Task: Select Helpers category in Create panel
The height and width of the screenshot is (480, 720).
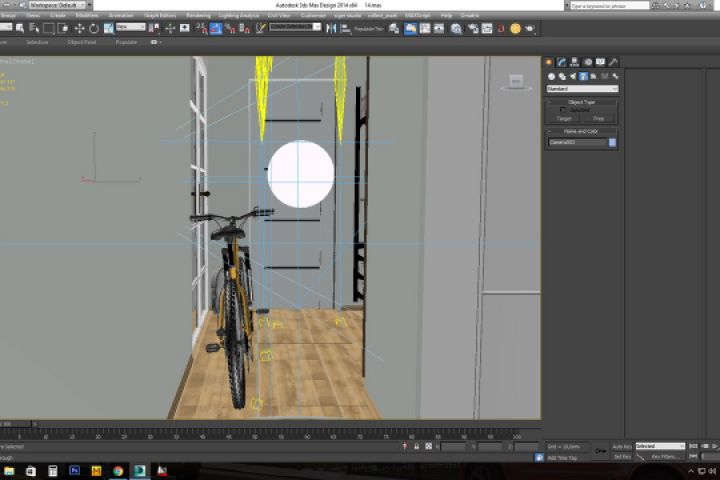Action: tap(594, 77)
